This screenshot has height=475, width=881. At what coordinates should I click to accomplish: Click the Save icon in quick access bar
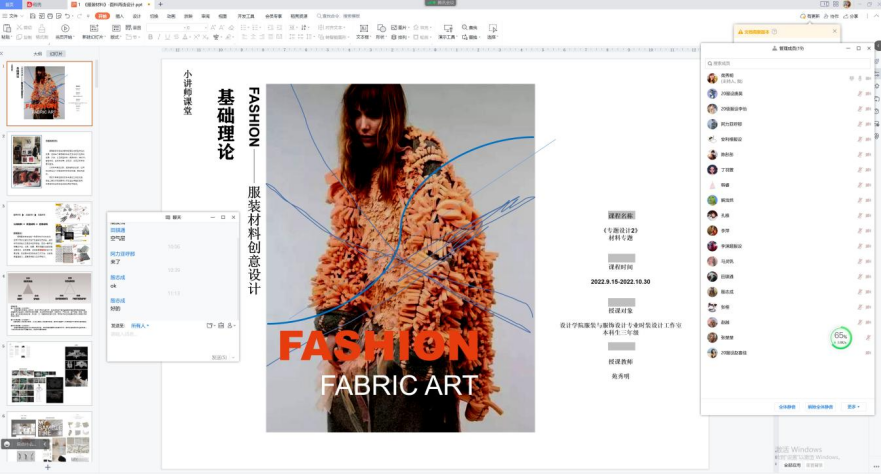(33, 16)
